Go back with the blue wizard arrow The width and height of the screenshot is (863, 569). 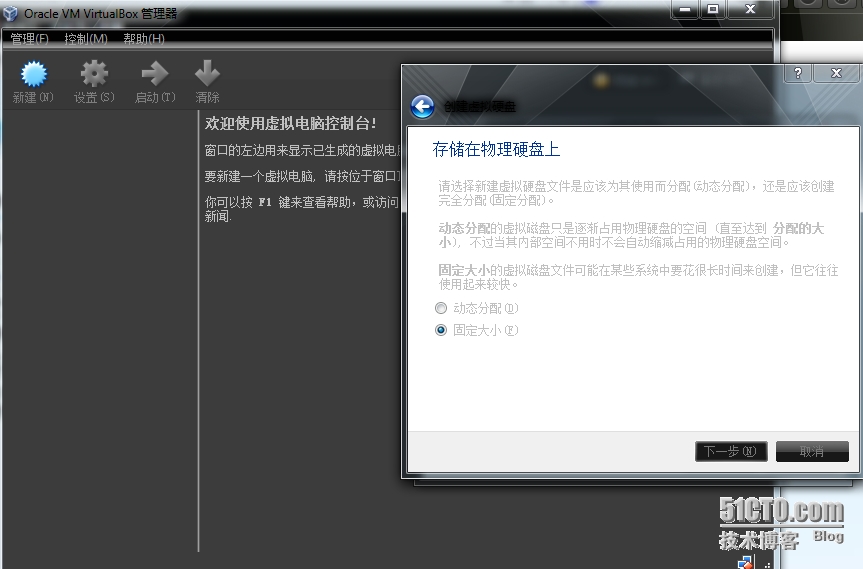423,107
